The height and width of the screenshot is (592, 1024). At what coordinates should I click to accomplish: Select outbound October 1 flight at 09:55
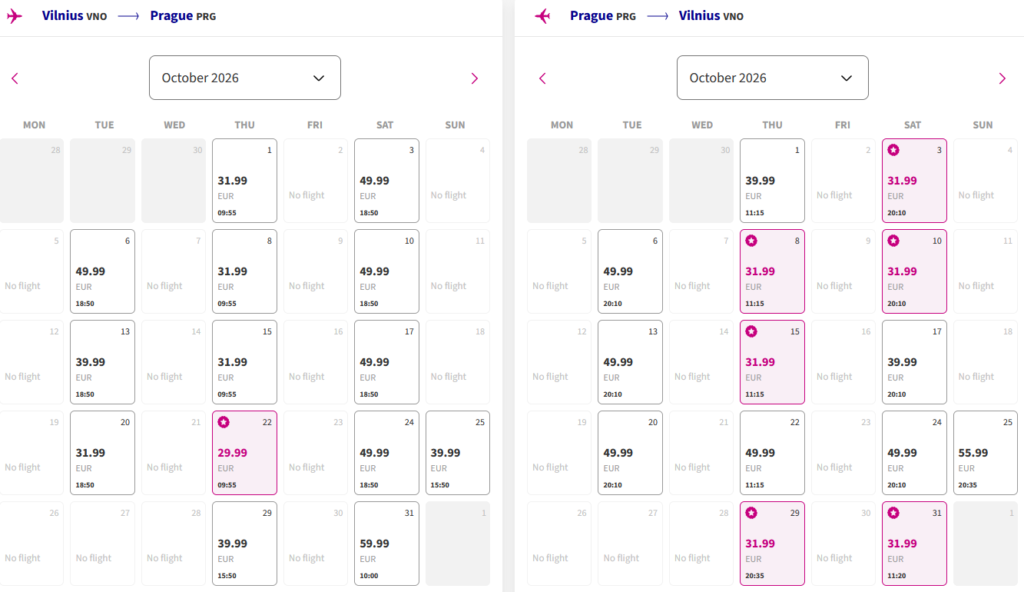pos(244,181)
